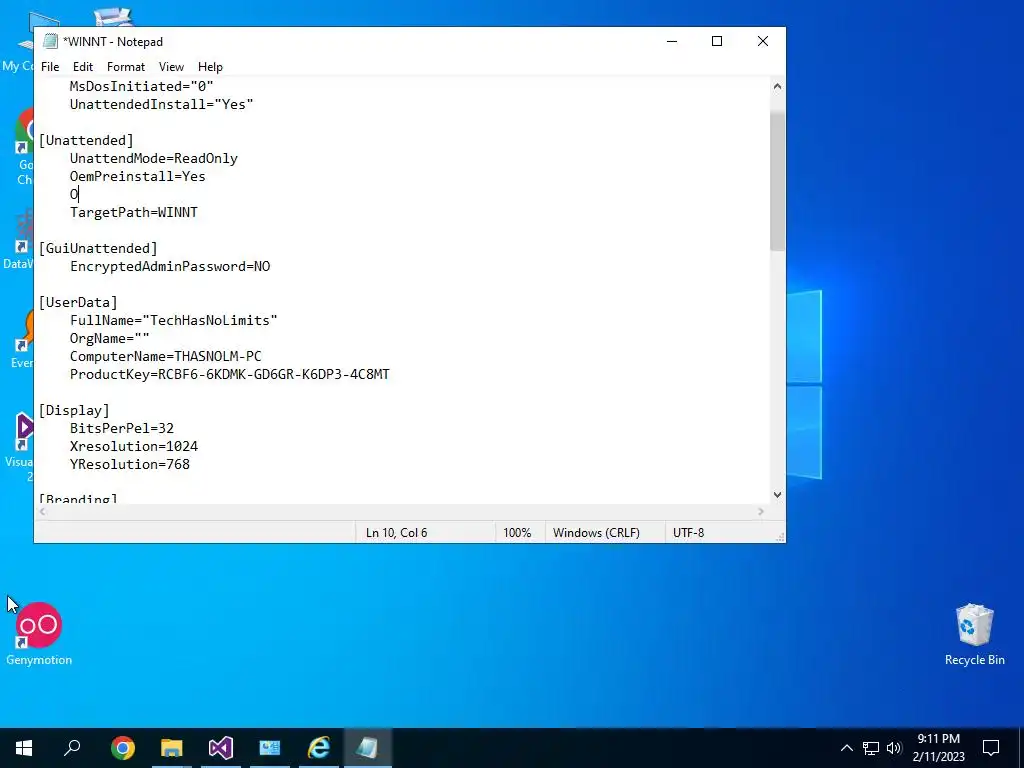Screen dimensions: 1024x768
Task: Click the ProductKey line
Action: (x=229, y=374)
